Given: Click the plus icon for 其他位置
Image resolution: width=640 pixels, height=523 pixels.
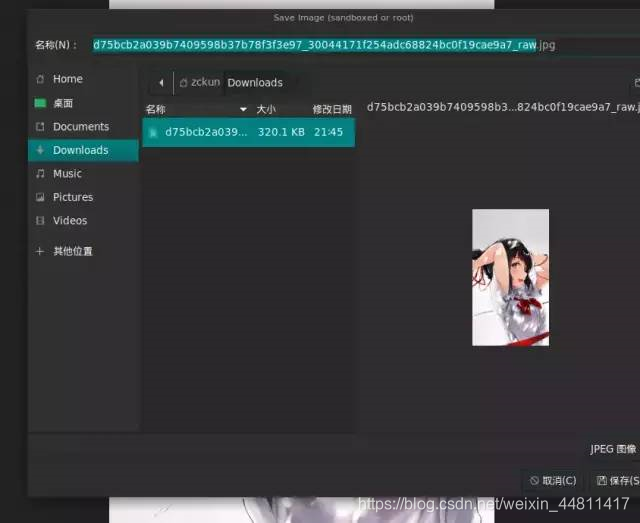Looking at the screenshot, I should 40,251.
